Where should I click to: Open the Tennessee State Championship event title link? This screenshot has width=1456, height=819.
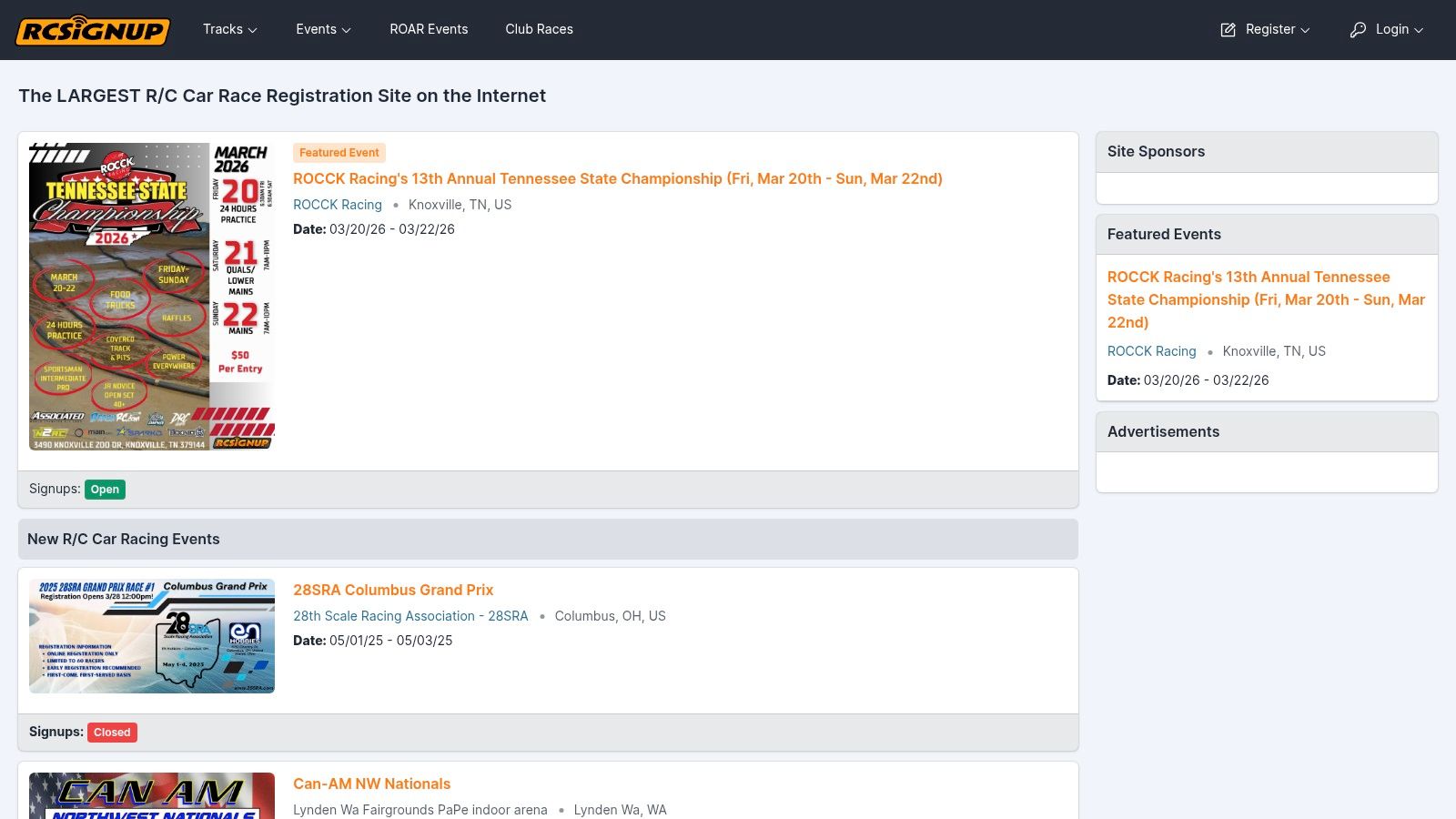pos(617,178)
